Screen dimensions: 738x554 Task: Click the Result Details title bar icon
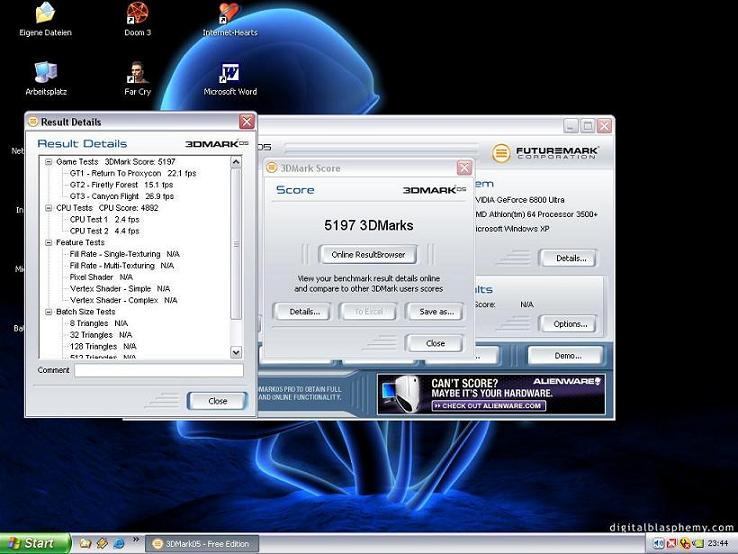pyautogui.click(x=33, y=122)
